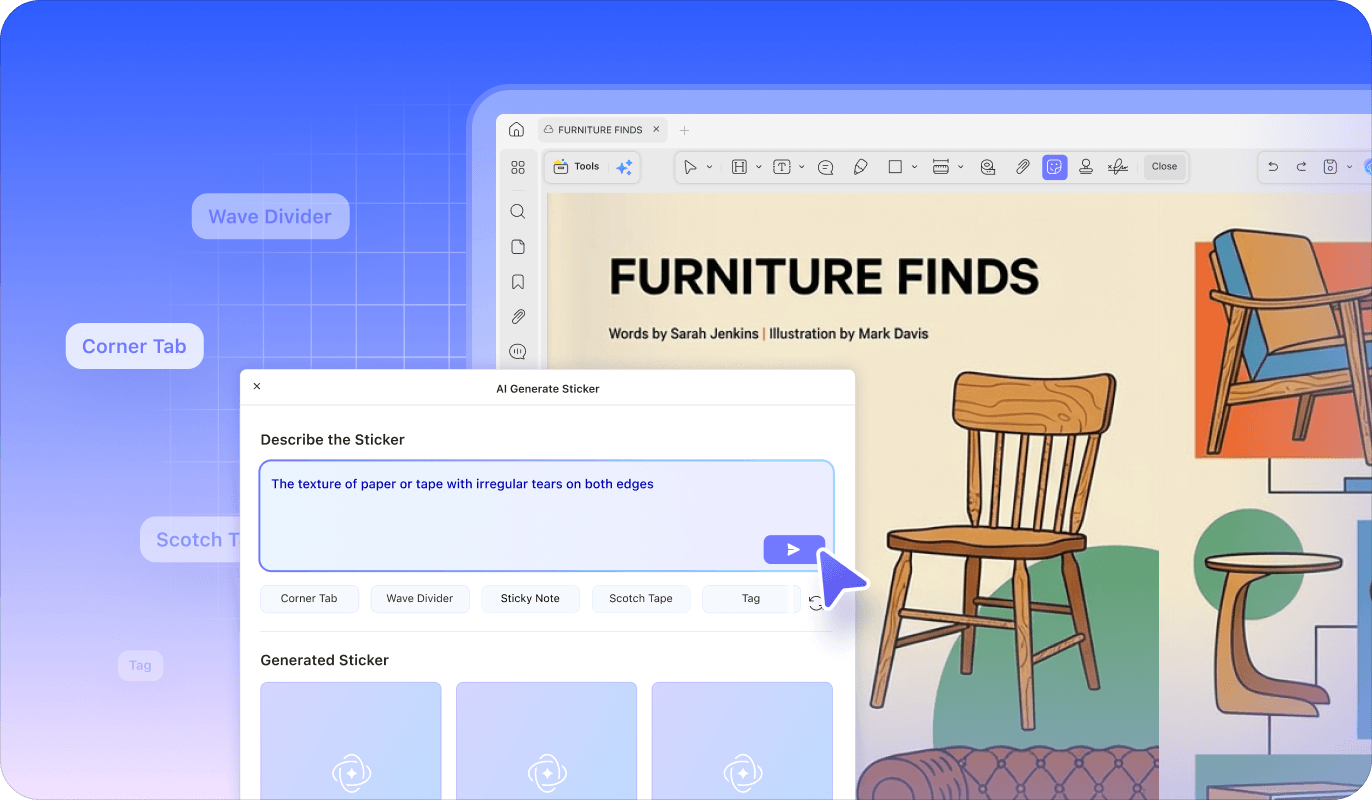Image resolution: width=1372 pixels, height=800 pixels.
Task: Undo the last action
Action: point(1273,167)
